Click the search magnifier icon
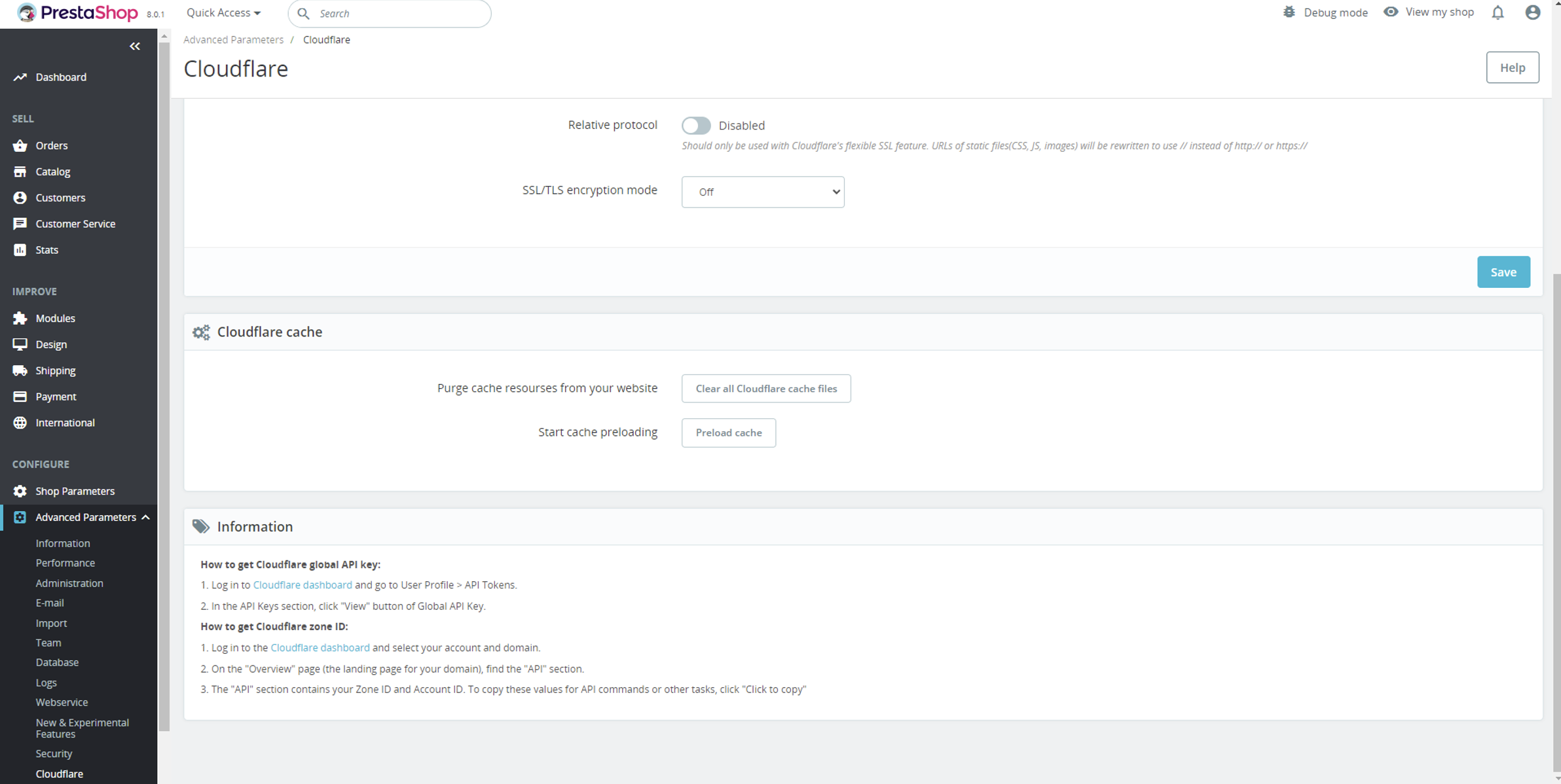Screen dimensions: 1561x784 [x=303, y=13]
